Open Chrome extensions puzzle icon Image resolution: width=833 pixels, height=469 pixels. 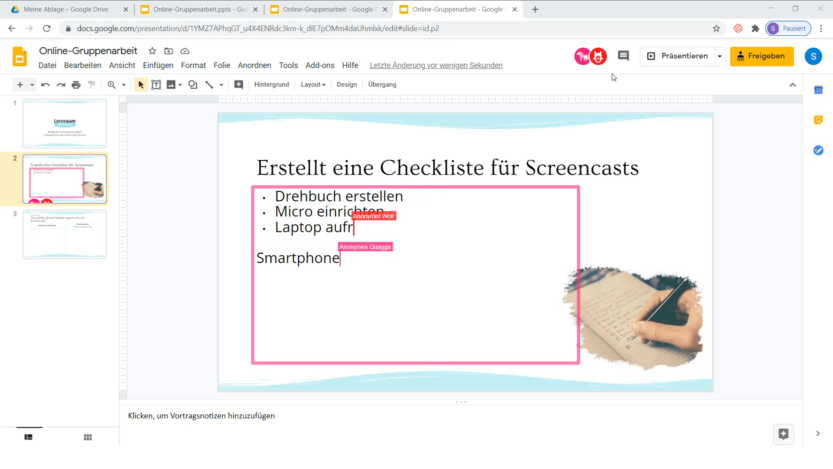pos(755,29)
